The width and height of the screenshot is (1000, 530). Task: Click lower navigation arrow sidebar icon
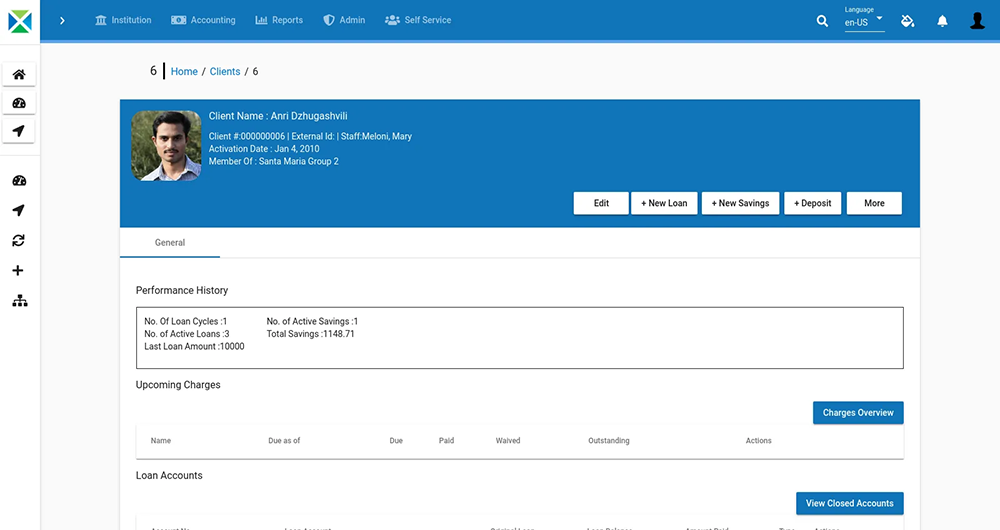[x=18, y=210]
